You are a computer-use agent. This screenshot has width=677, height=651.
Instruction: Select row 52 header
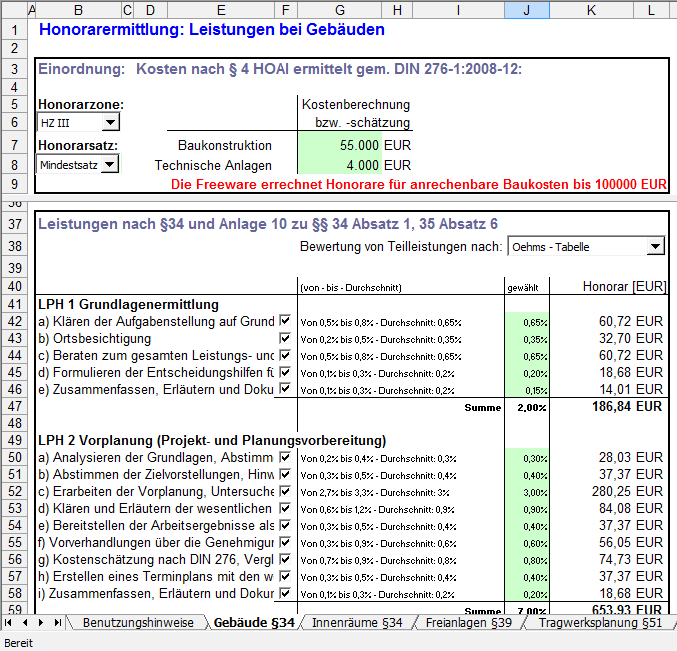click(x=14, y=491)
